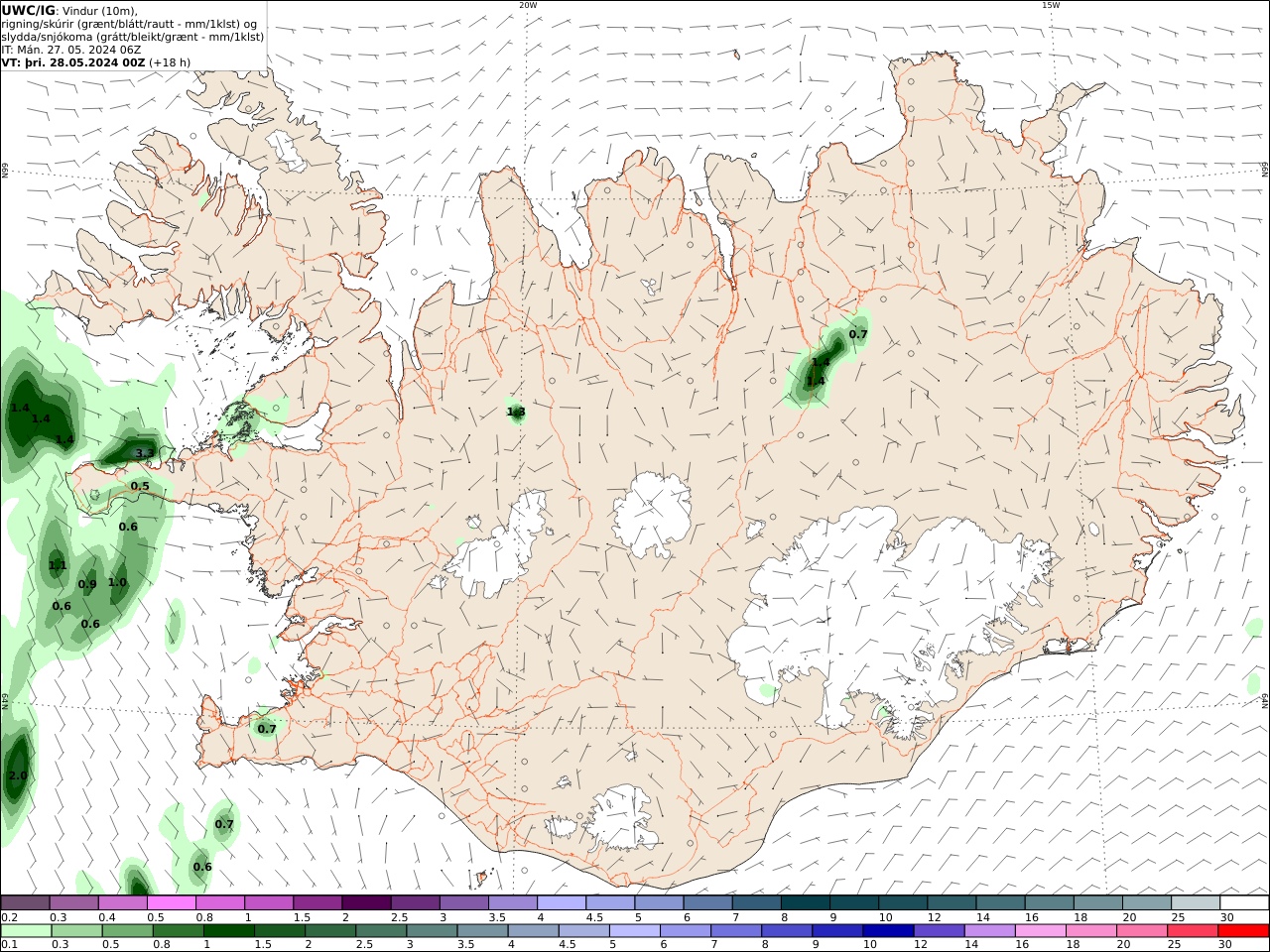Screen dimensions: 1270x952
Task: Click the '20' label under the lower legend
Action: tap(1124, 945)
